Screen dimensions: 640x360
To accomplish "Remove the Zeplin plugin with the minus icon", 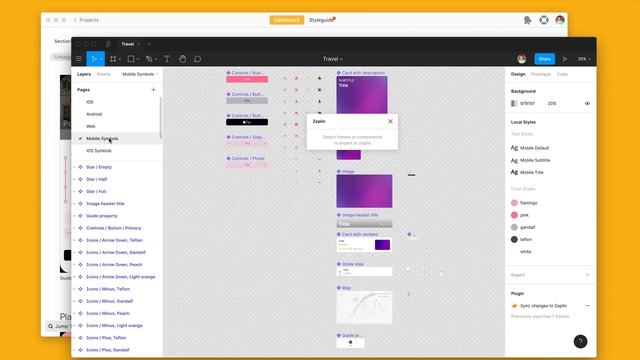I will click(x=587, y=305).
